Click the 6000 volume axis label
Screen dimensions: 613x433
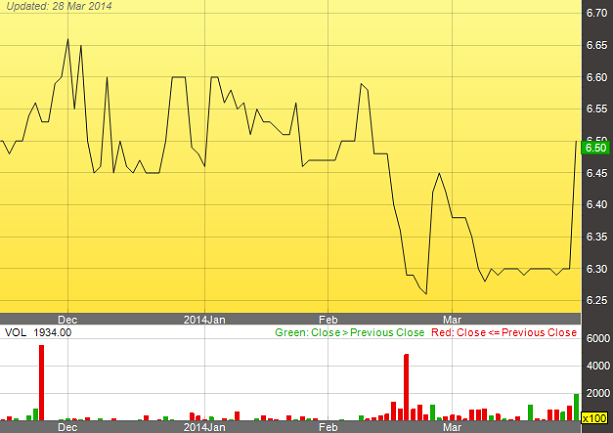(x=598, y=339)
